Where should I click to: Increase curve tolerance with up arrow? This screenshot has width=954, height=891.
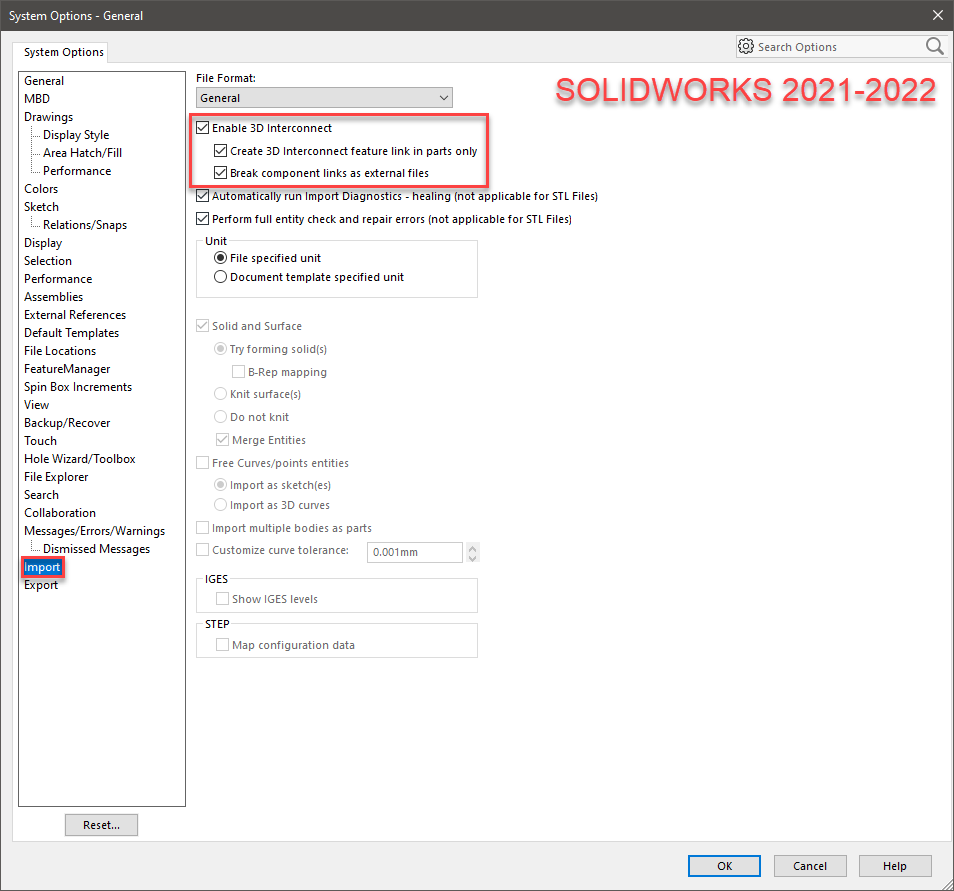tap(473, 548)
